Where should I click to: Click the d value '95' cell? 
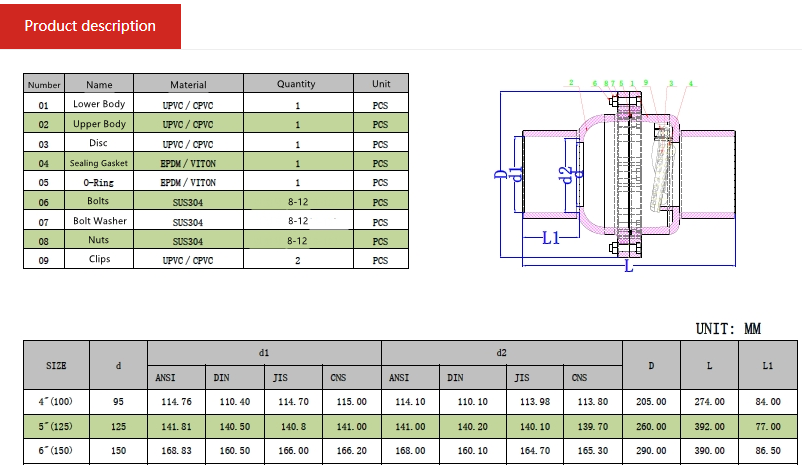point(118,401)
